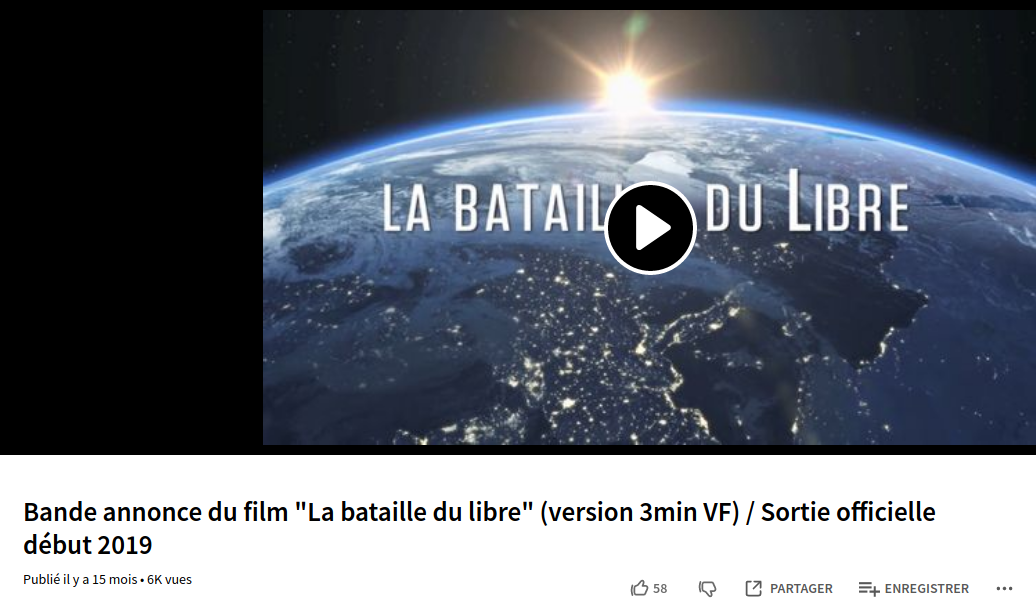
Task: Click the share arrow icon
Action: [753, 588]
